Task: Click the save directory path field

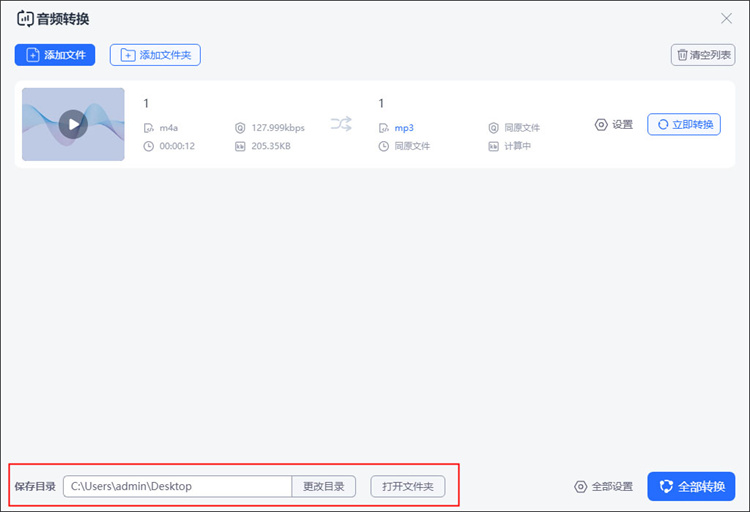Action: point(177,487)
